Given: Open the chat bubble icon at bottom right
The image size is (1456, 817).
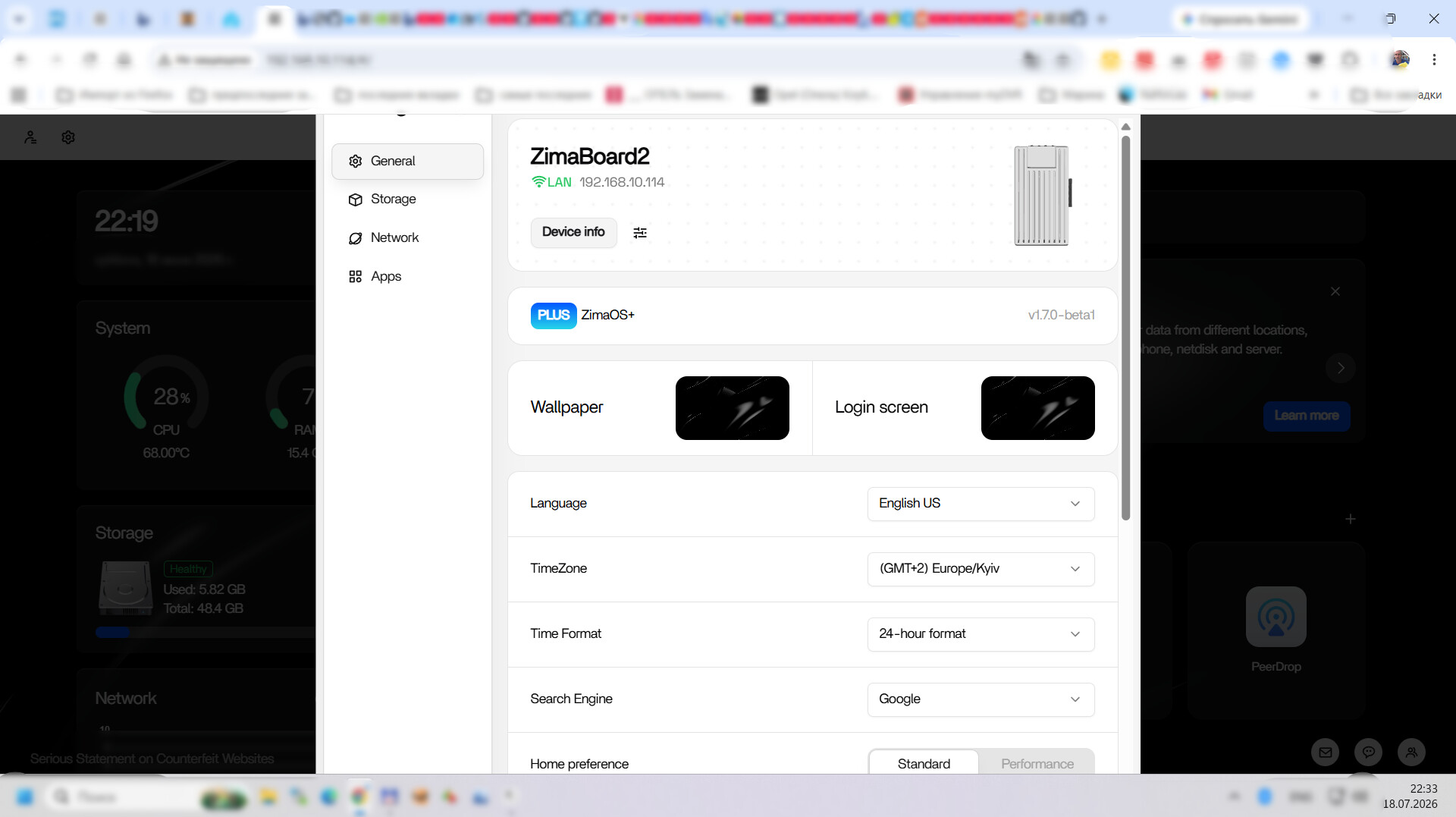Looking at the screenshot, I should click(1369, 753).
